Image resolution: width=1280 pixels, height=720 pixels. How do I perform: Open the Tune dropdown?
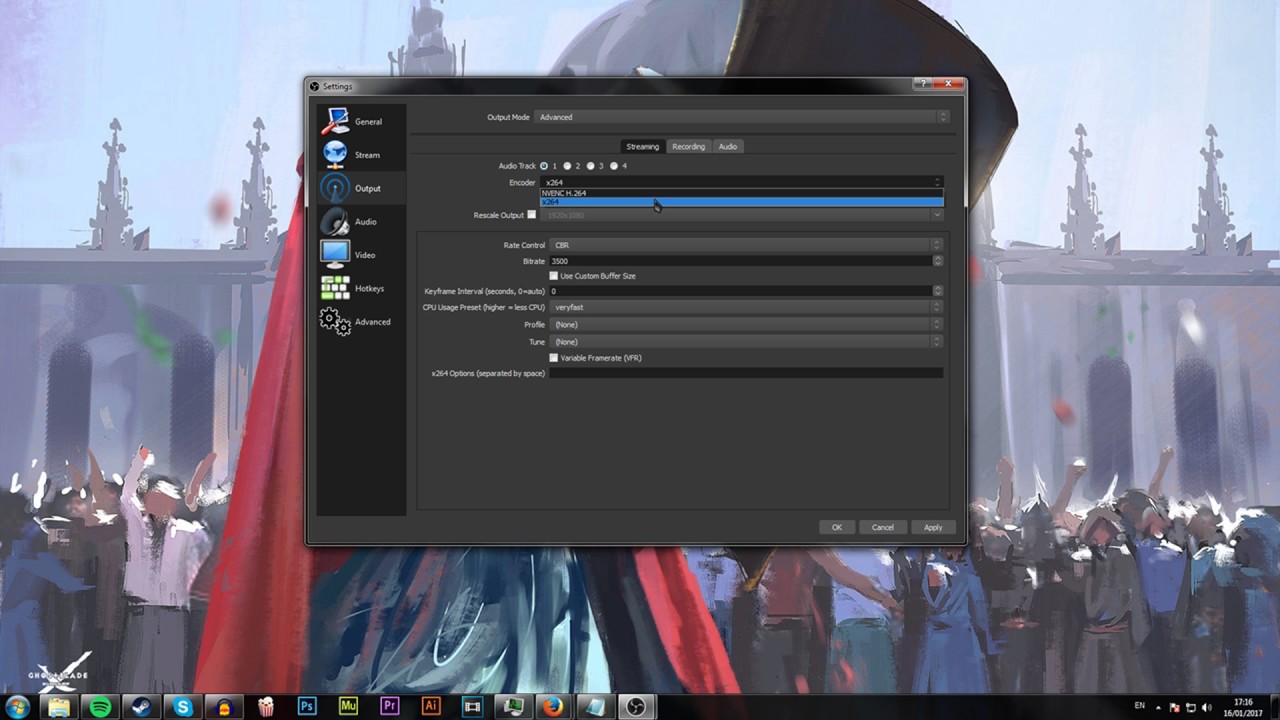pyautogui.click(x=746, y=342)
